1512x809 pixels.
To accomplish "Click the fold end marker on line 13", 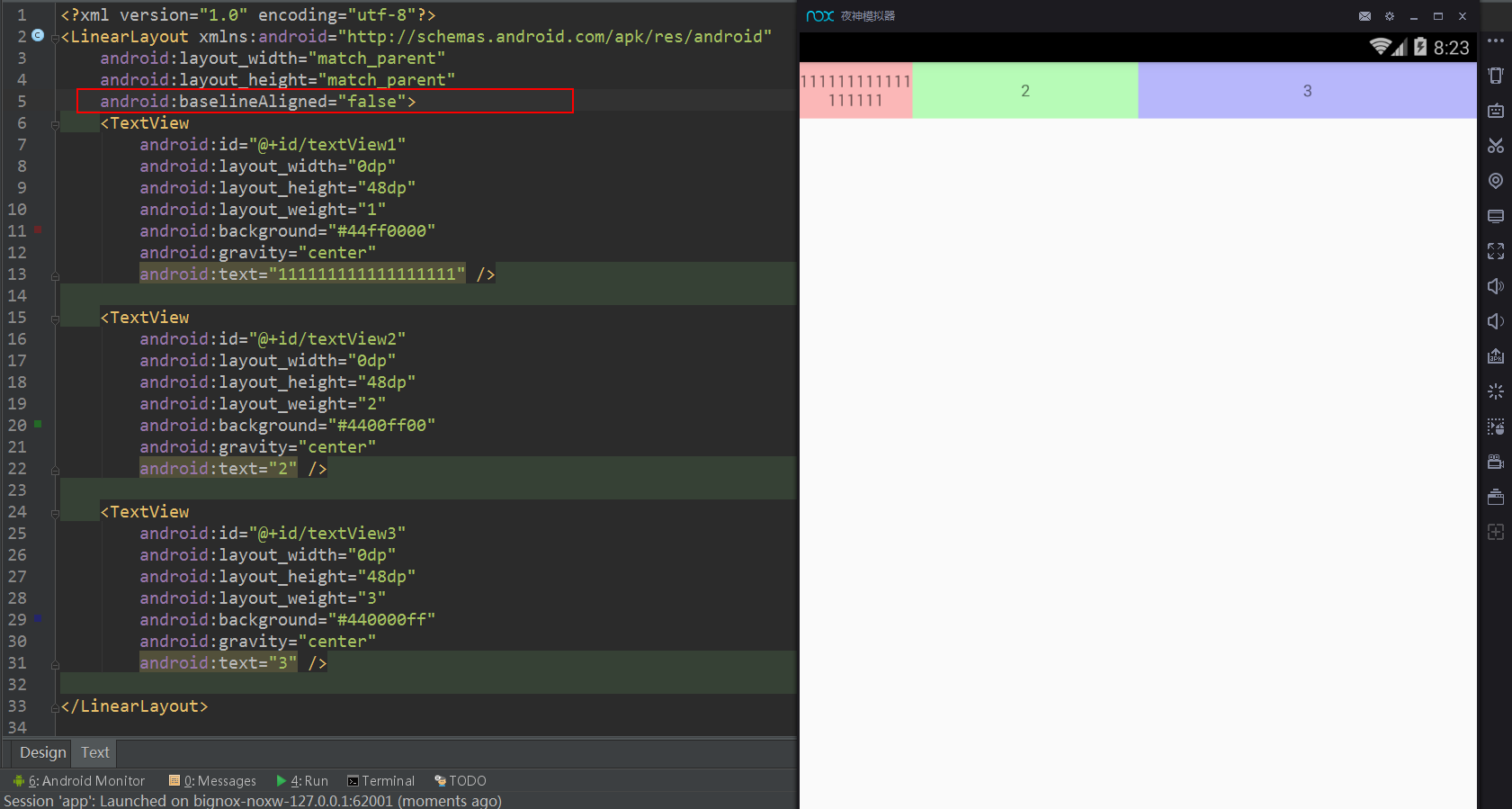I will tap(55, 276).
